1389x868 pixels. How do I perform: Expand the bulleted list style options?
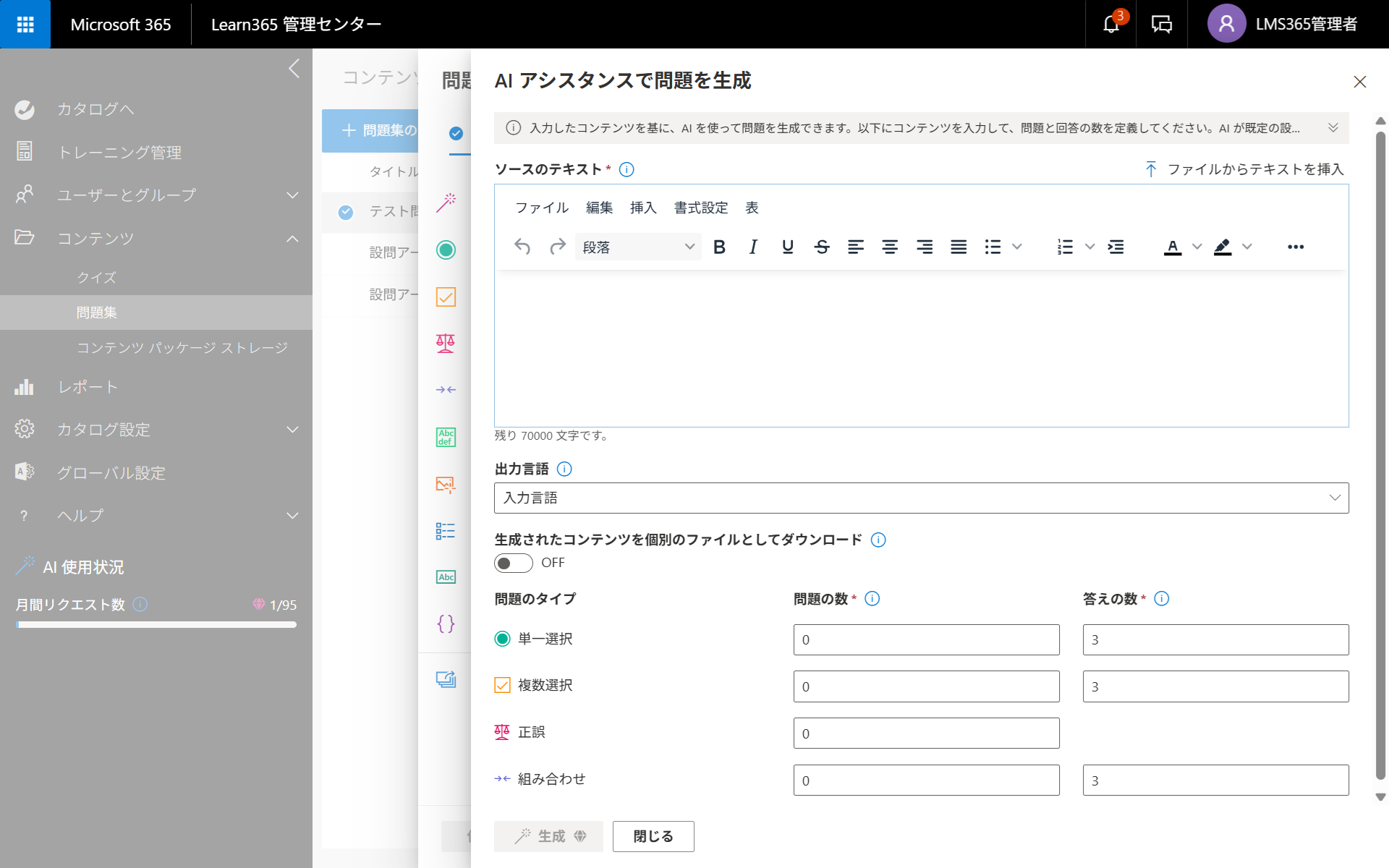pos(1016,247)
